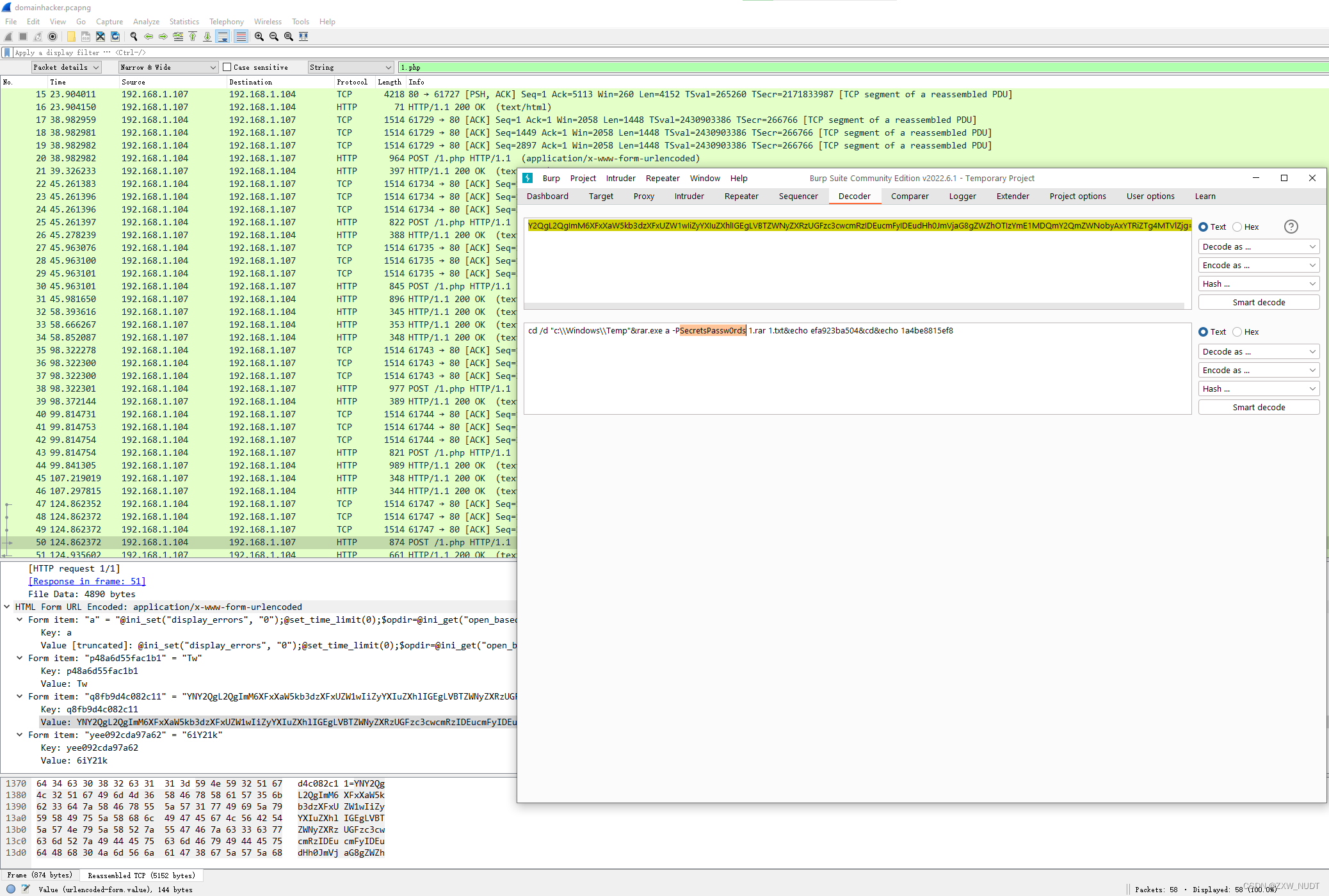Collapse HTML Form URL Encoded tree node
Screen dimensions: 1329x896
[x=7, y=607]
